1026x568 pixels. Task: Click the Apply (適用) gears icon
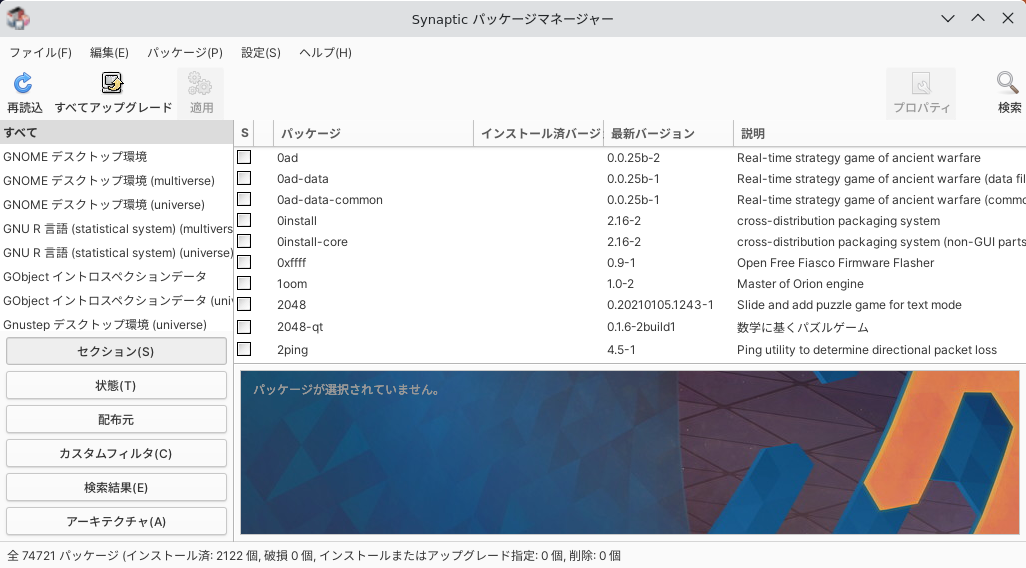coord(200,83)
